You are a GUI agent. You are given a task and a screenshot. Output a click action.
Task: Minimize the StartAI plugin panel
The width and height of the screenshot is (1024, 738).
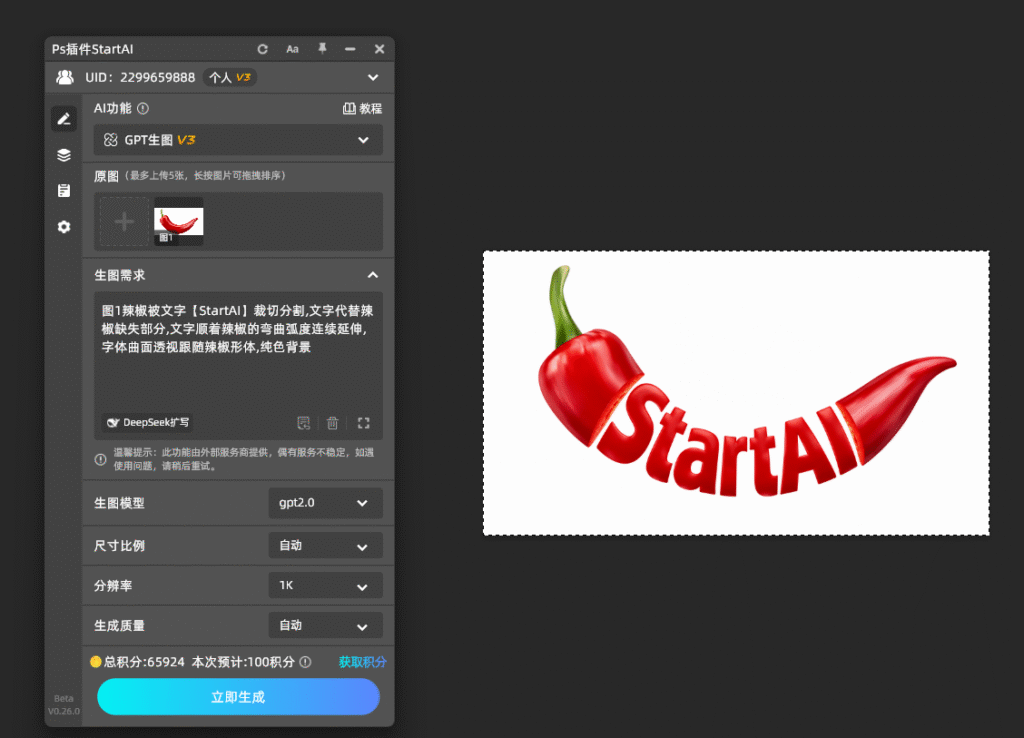coord(350,49)
